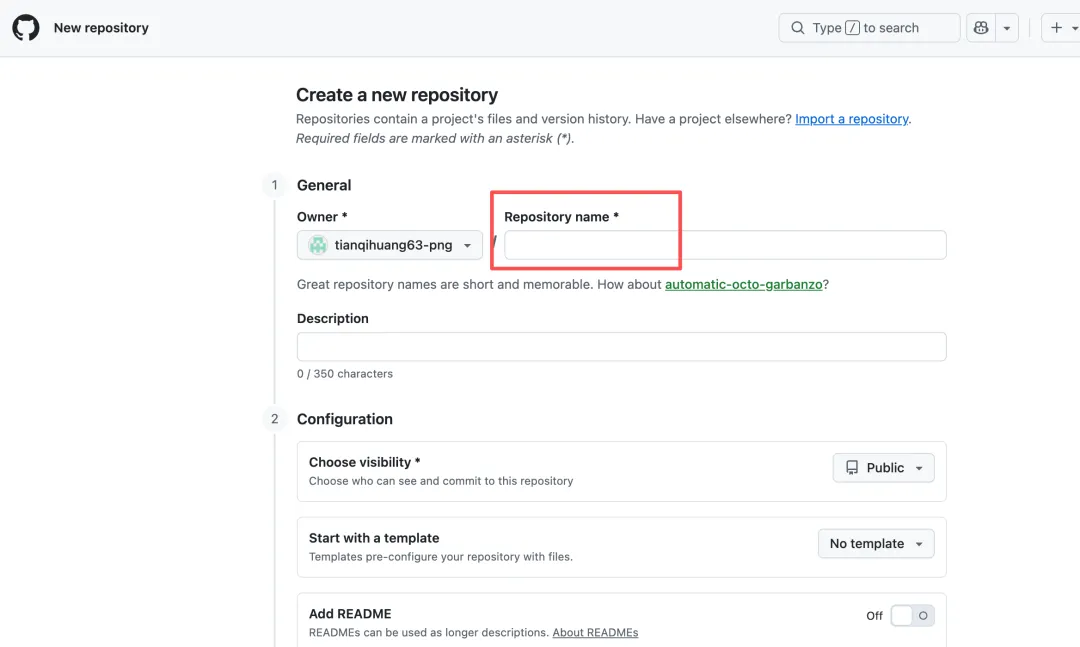Use suggested name automatic-octo-garbanzo

[x=743, y=284]
